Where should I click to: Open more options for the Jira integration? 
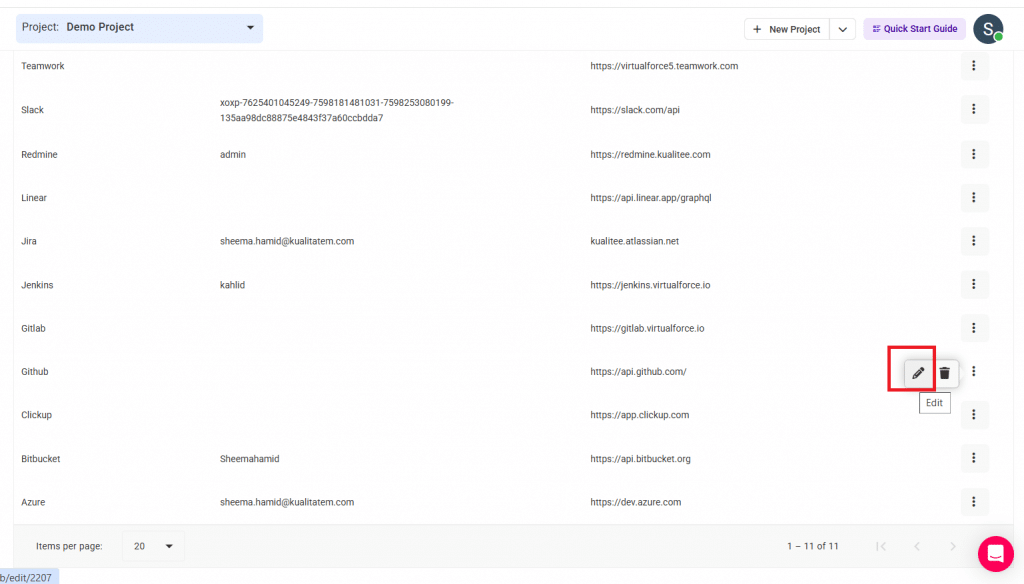click(x=974, y=241)
